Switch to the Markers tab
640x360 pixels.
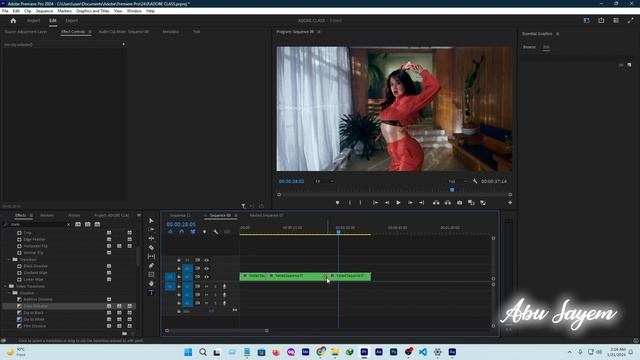pyautogui.click(x=47, y=215)
